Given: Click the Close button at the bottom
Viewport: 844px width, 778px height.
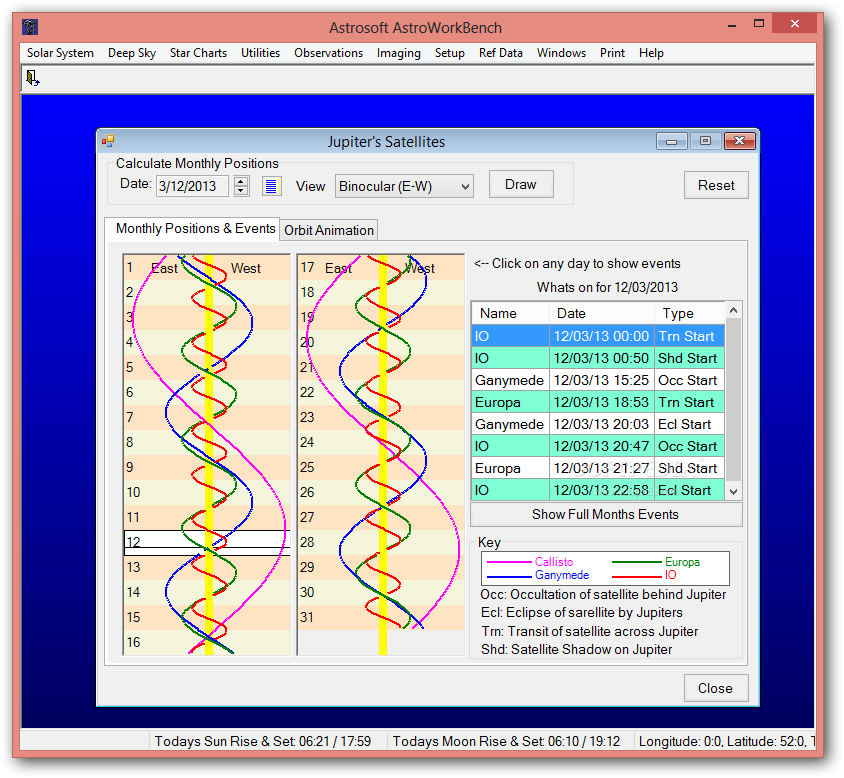Looking at the screenshot, I should (x=716, y=688).
